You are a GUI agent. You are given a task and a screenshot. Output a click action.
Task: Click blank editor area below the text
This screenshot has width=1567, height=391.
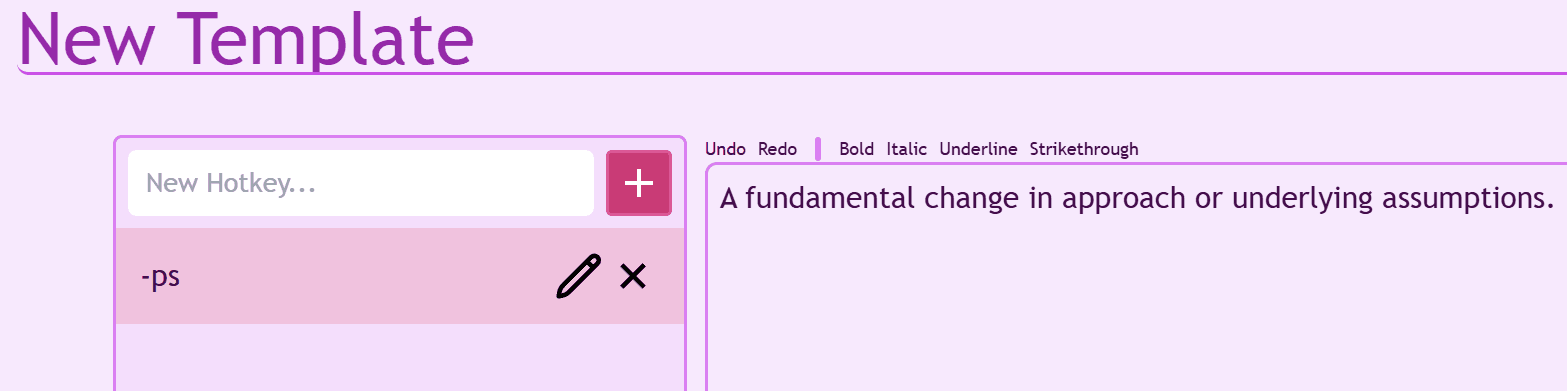(1135, 310)
